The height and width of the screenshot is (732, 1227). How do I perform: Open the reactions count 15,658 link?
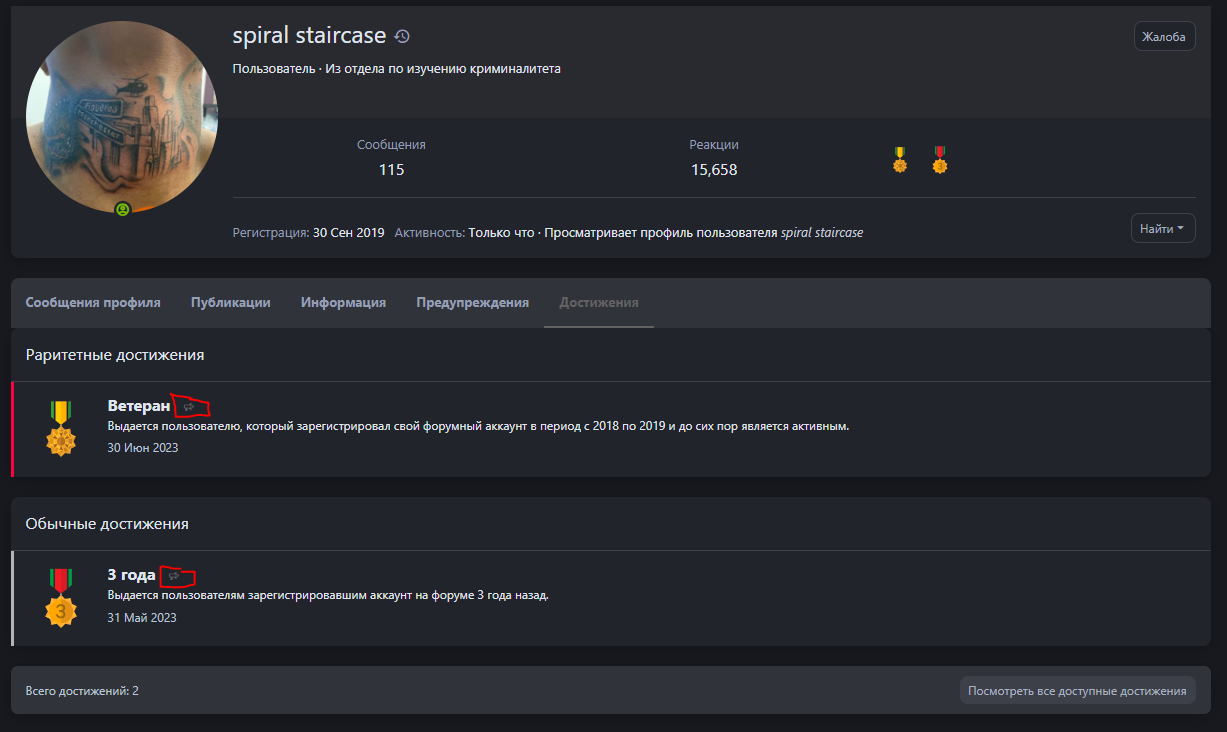pyautogui.click(x=714, y=170)
